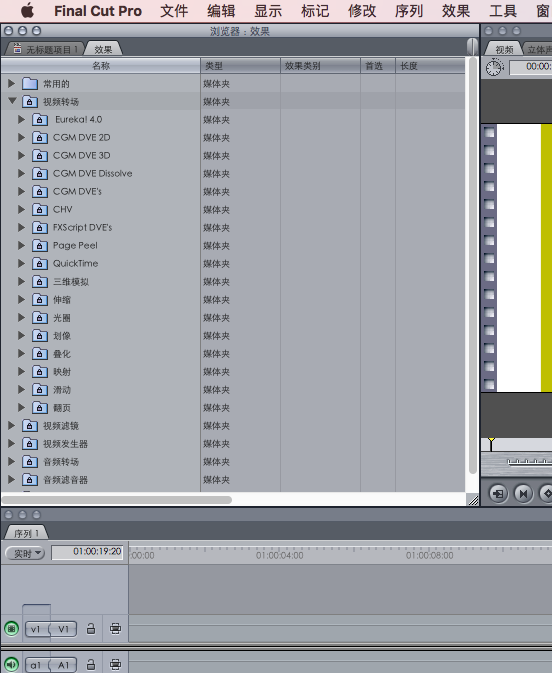Click the 伸缩 folder icon
This screenshot has height=673, width=552.
pos(40,300)
